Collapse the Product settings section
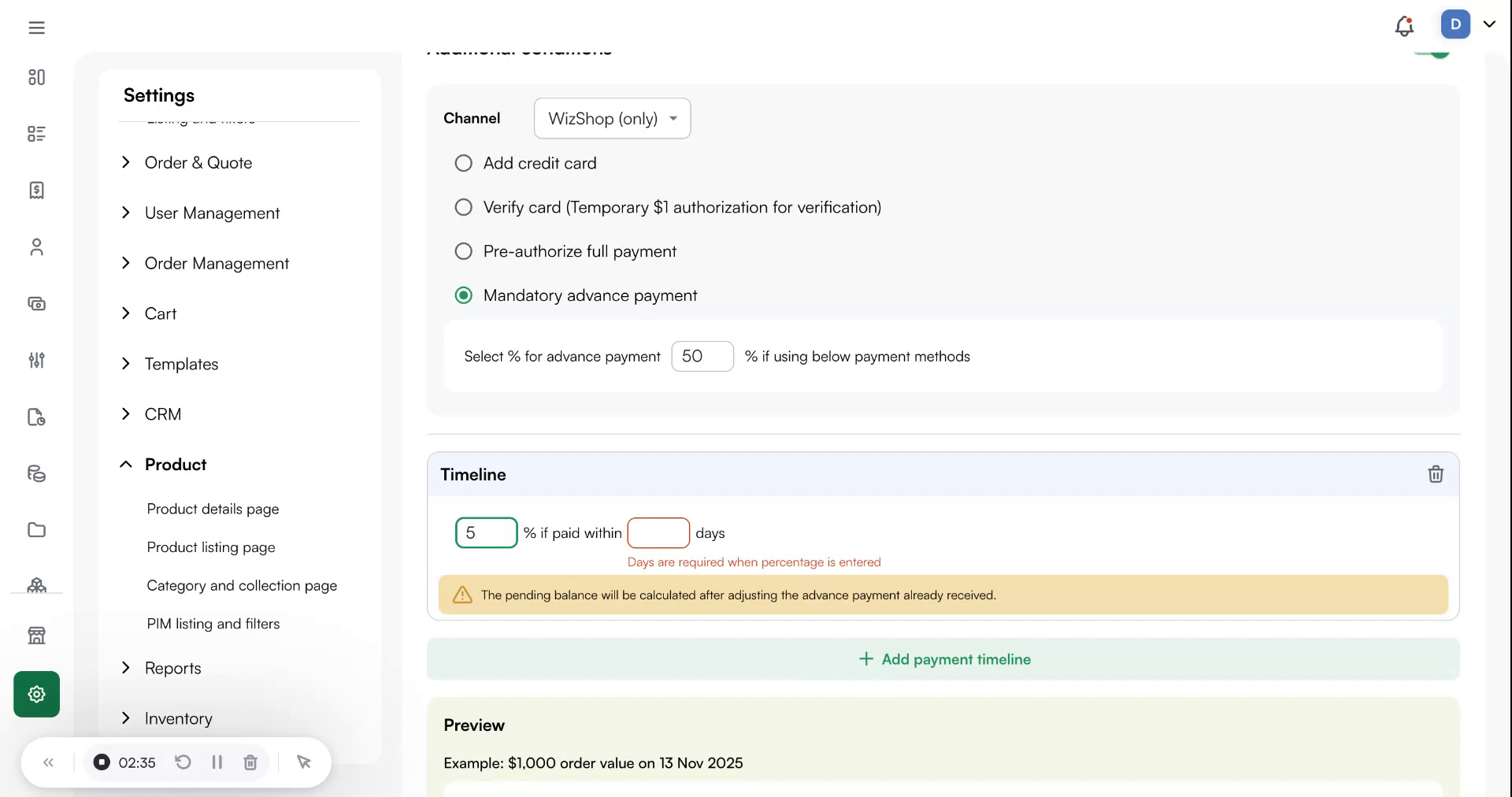1512x797 pixels. [175, 465]
